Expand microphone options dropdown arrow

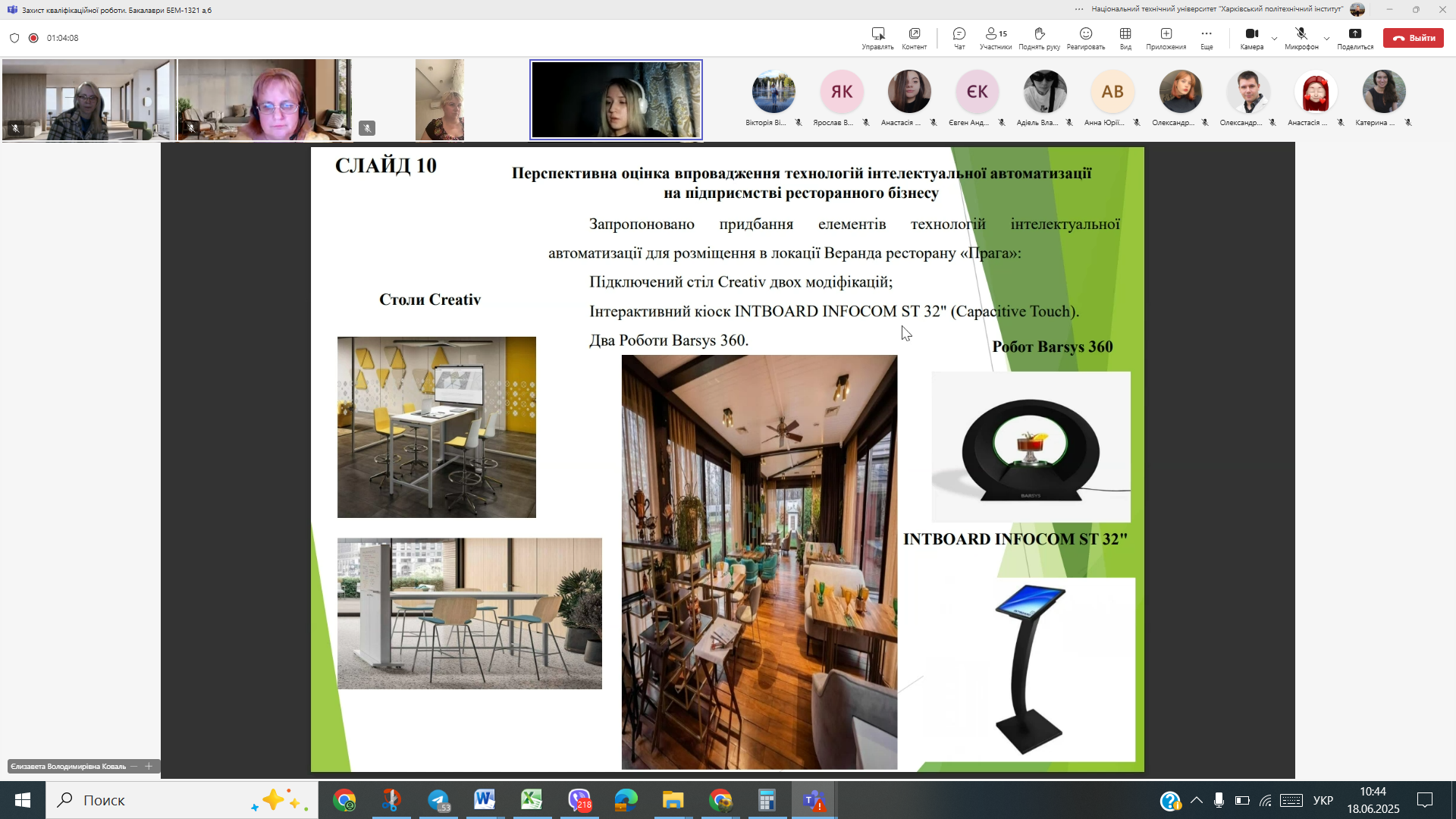click(x=1326, y=38)
